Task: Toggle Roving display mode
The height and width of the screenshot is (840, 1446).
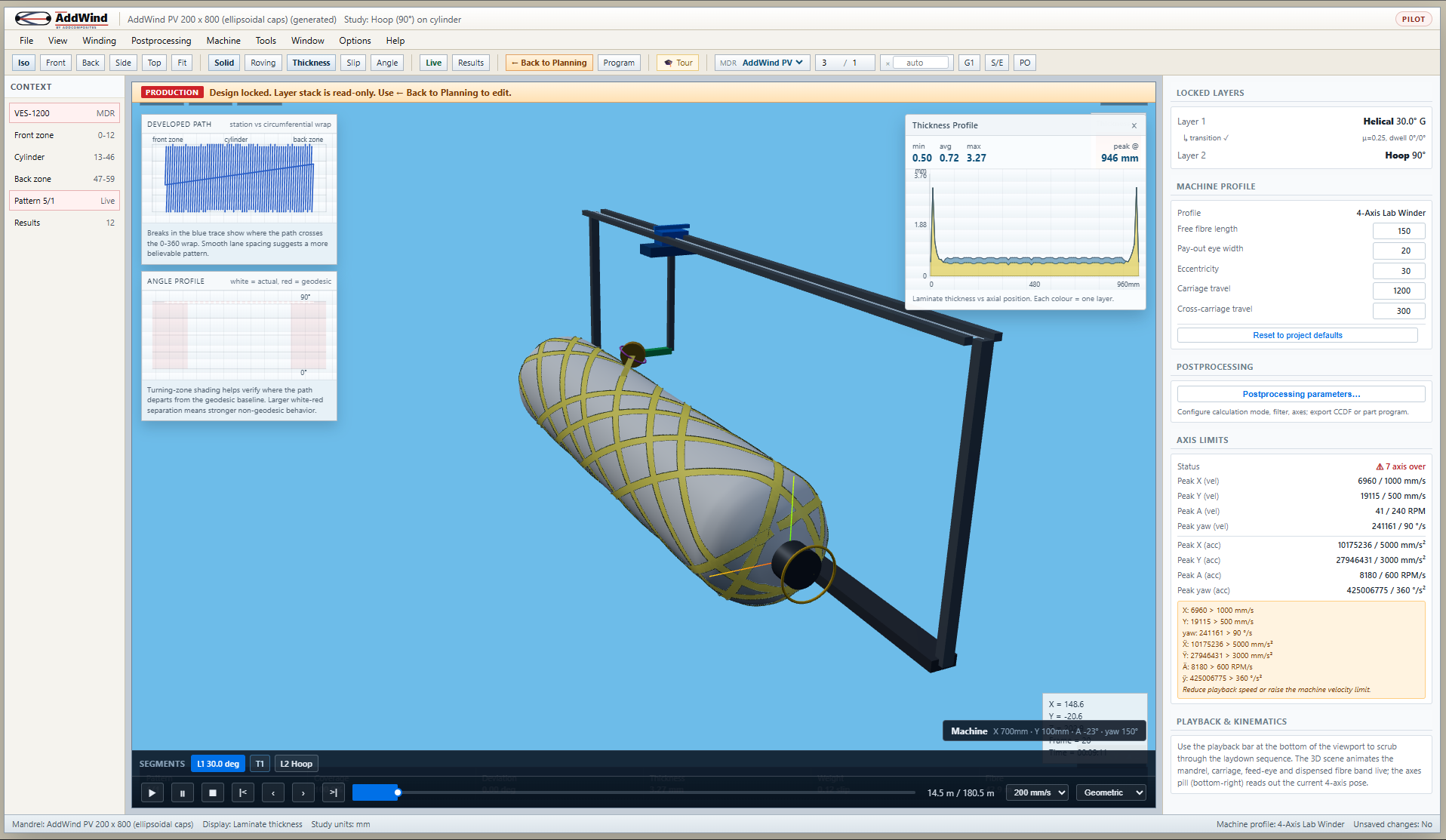Action: (263, 63)
